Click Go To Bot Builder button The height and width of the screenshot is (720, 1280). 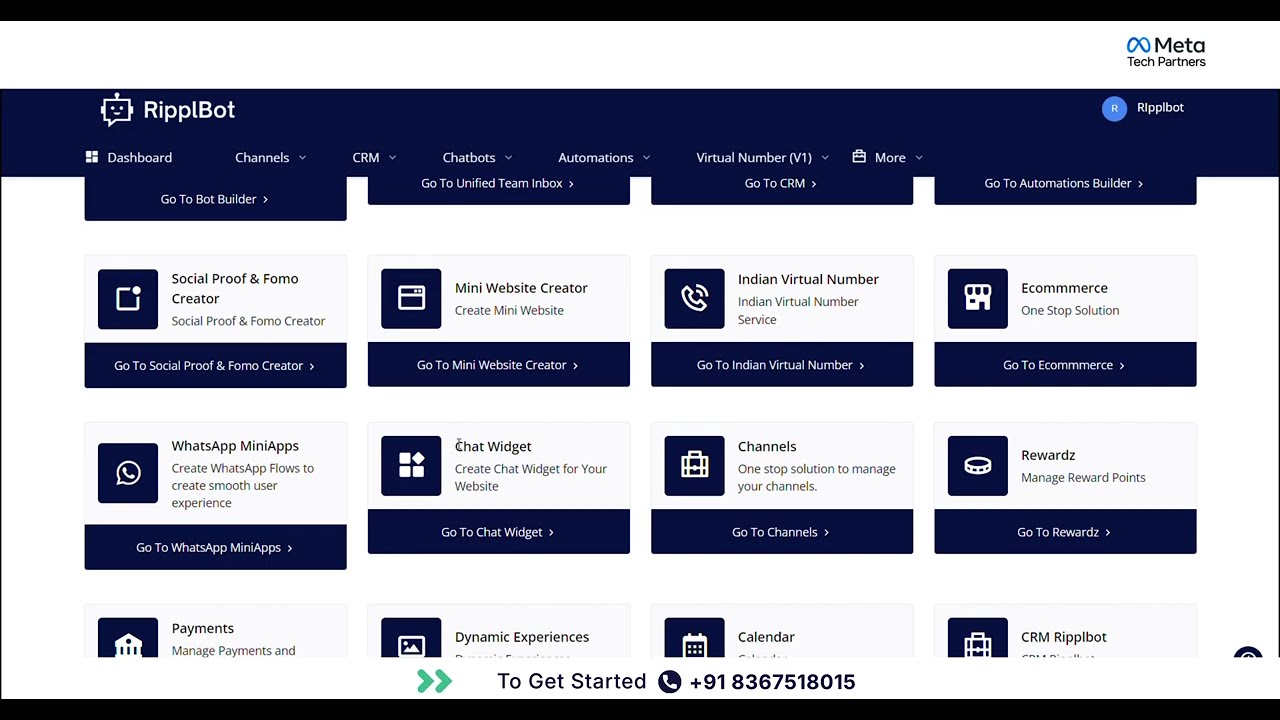point(215,199)
